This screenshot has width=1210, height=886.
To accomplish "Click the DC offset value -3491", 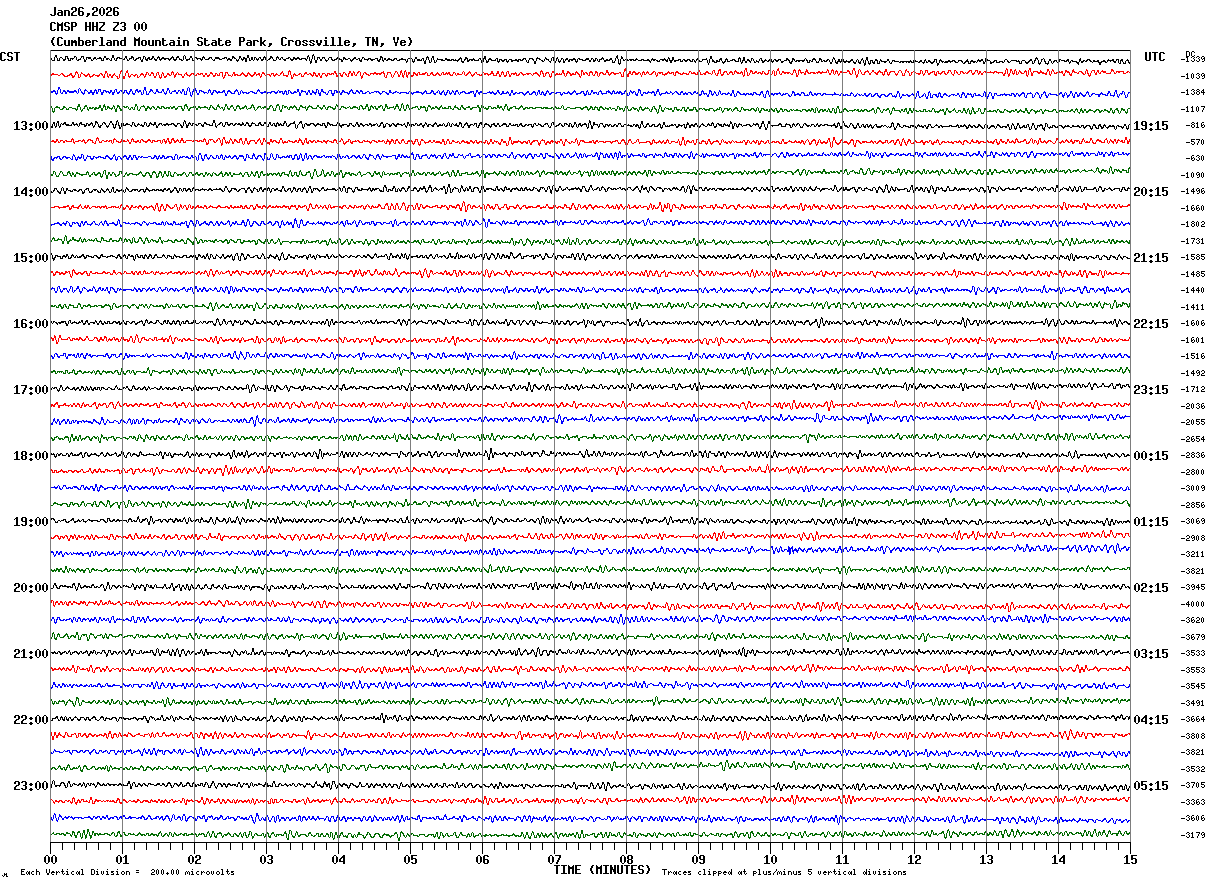I will point(1194,703).
